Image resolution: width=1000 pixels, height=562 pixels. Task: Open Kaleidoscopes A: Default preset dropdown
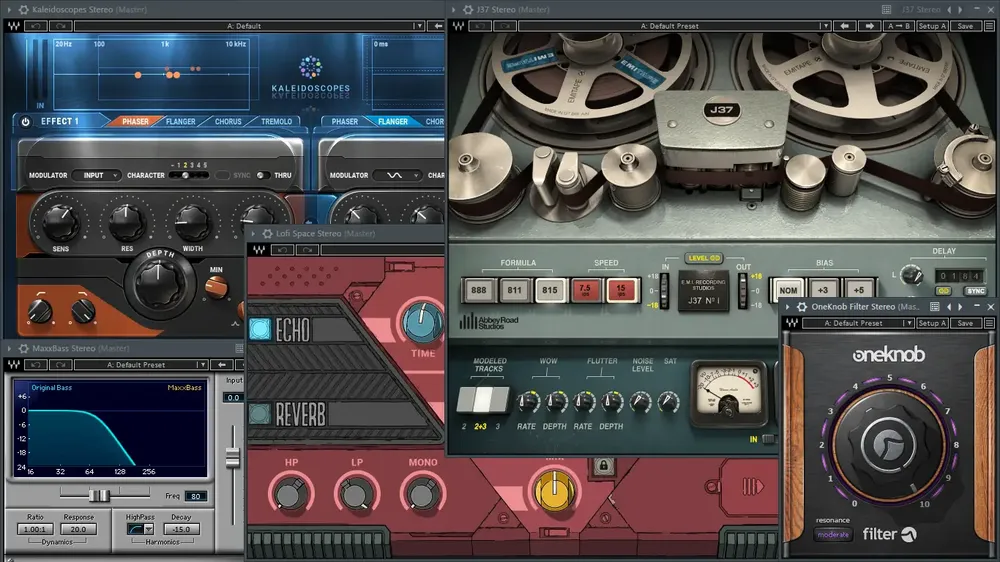(x=418, y=26)
